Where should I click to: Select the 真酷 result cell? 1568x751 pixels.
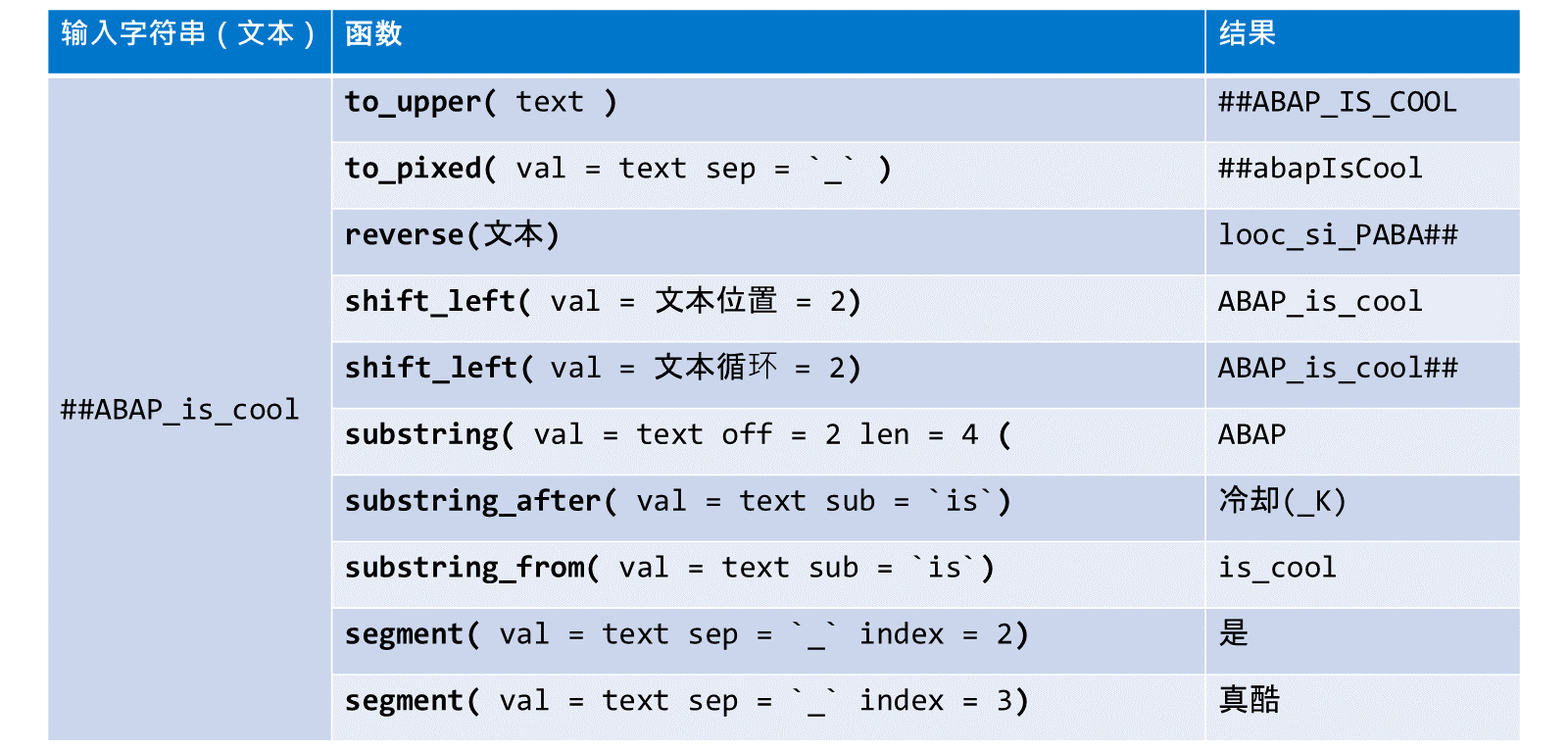(1362, 708)
